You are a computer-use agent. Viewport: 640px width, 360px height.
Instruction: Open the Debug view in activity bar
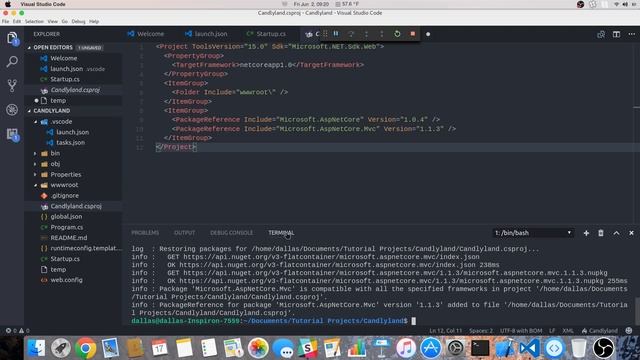pos(12,109)
